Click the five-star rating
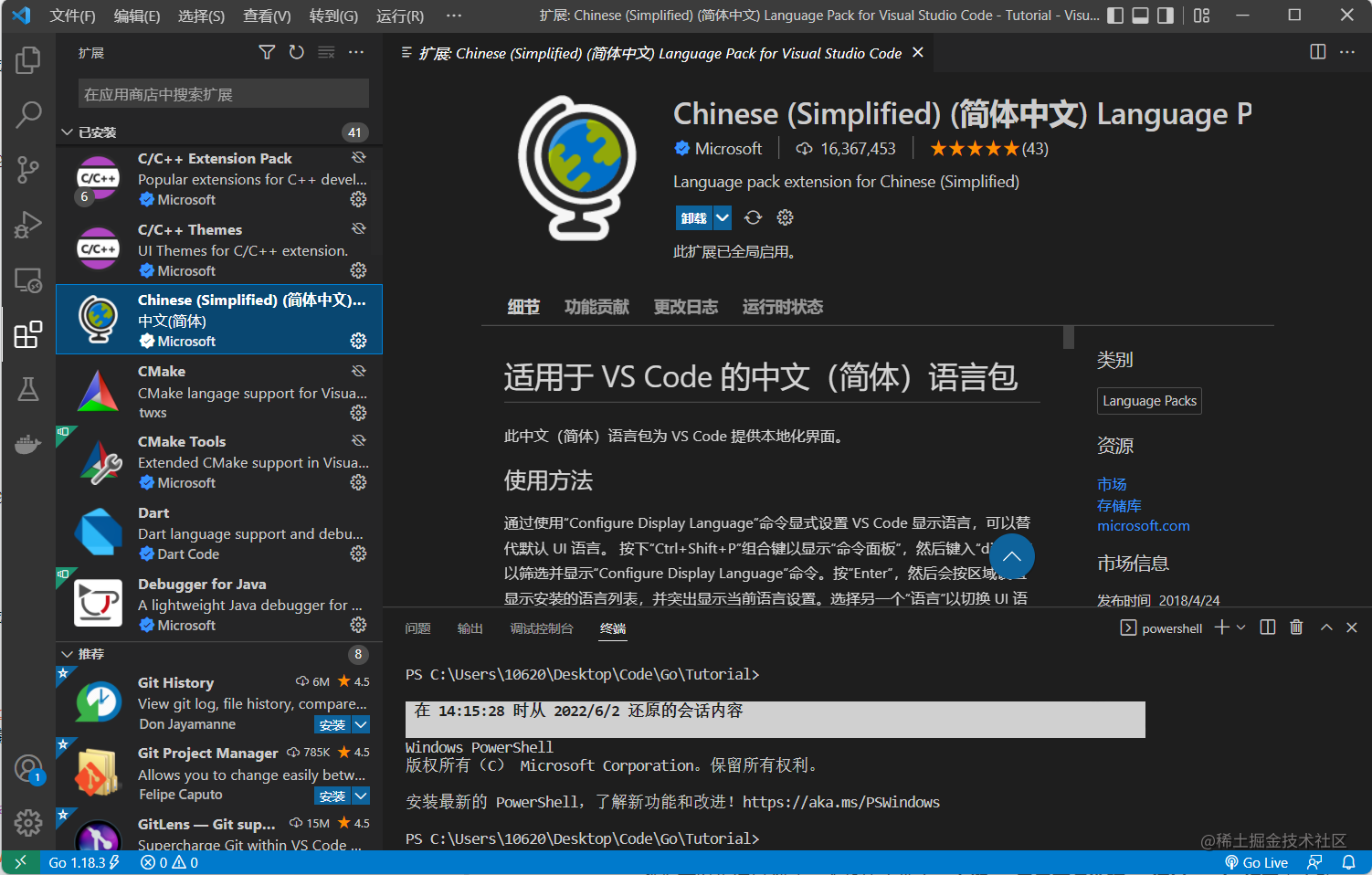 [975, 149]
